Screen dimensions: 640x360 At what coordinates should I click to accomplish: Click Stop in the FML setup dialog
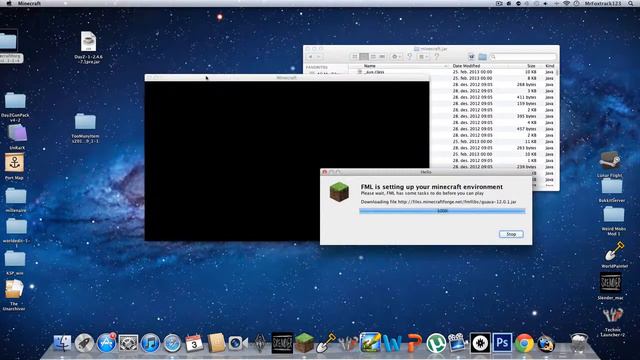click(511, 234)
